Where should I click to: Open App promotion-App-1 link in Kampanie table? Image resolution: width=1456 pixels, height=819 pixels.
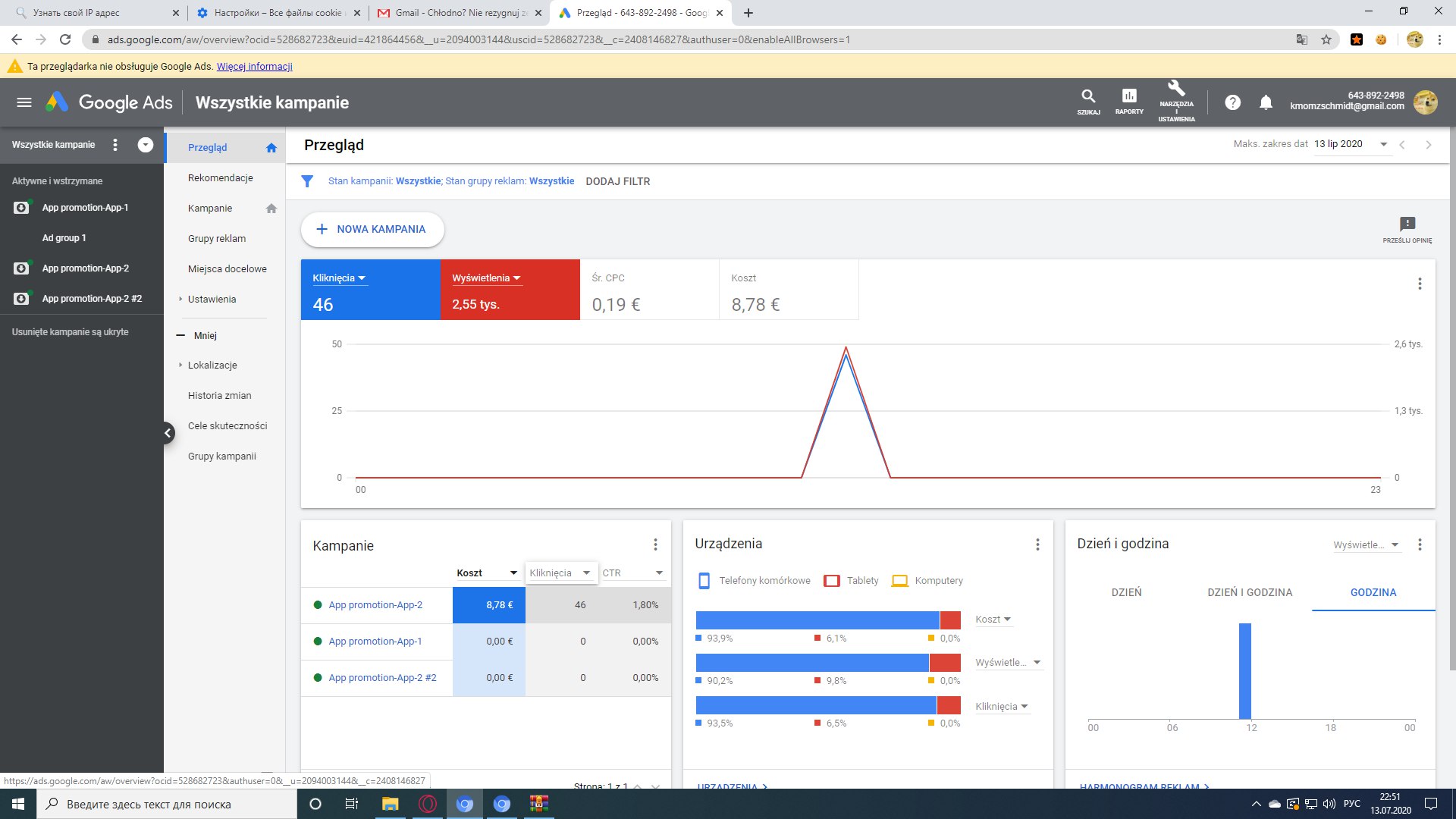pyautogui.click(x=375, y=642)
